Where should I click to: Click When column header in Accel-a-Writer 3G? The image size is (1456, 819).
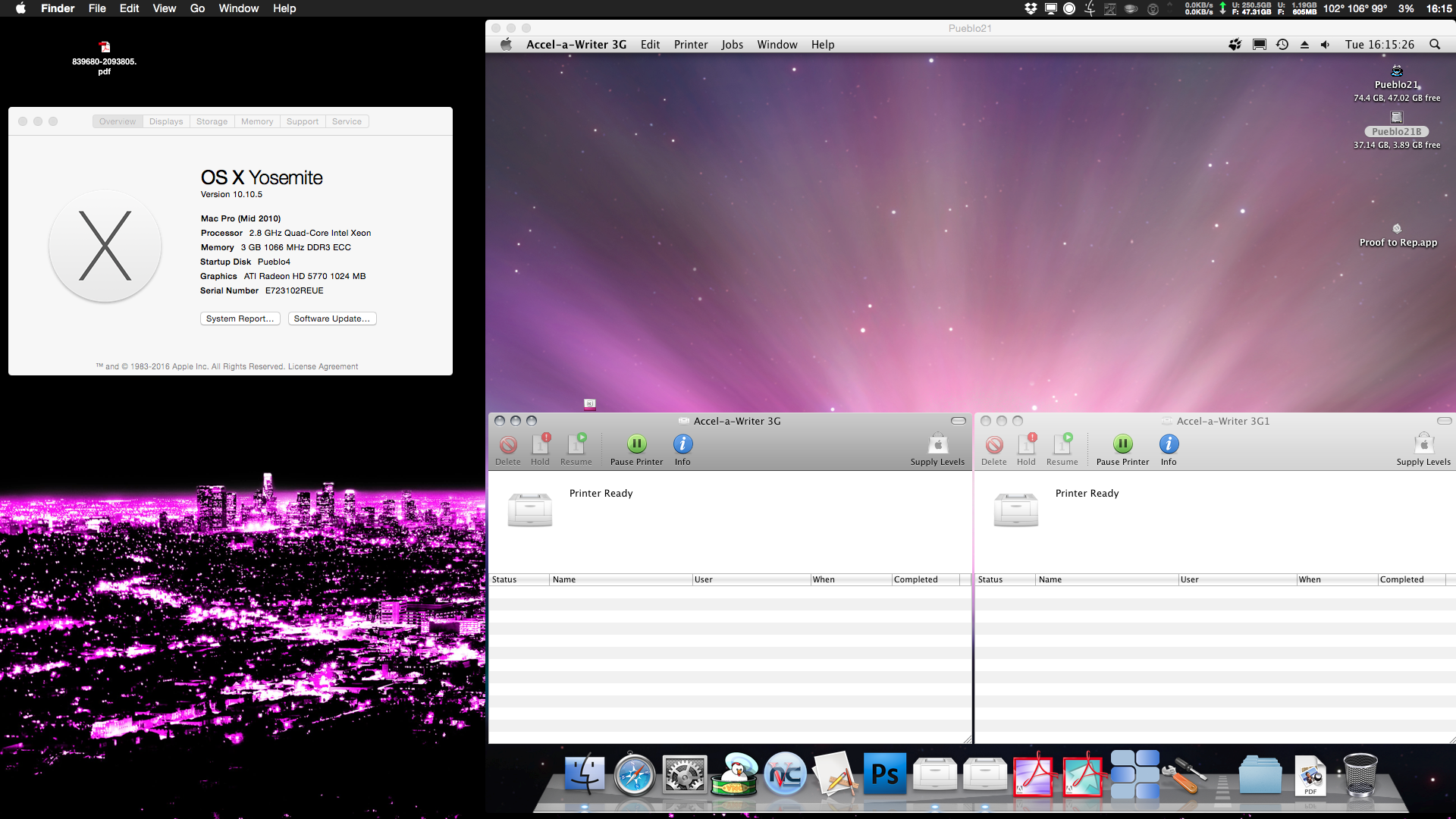click(851, 579)
